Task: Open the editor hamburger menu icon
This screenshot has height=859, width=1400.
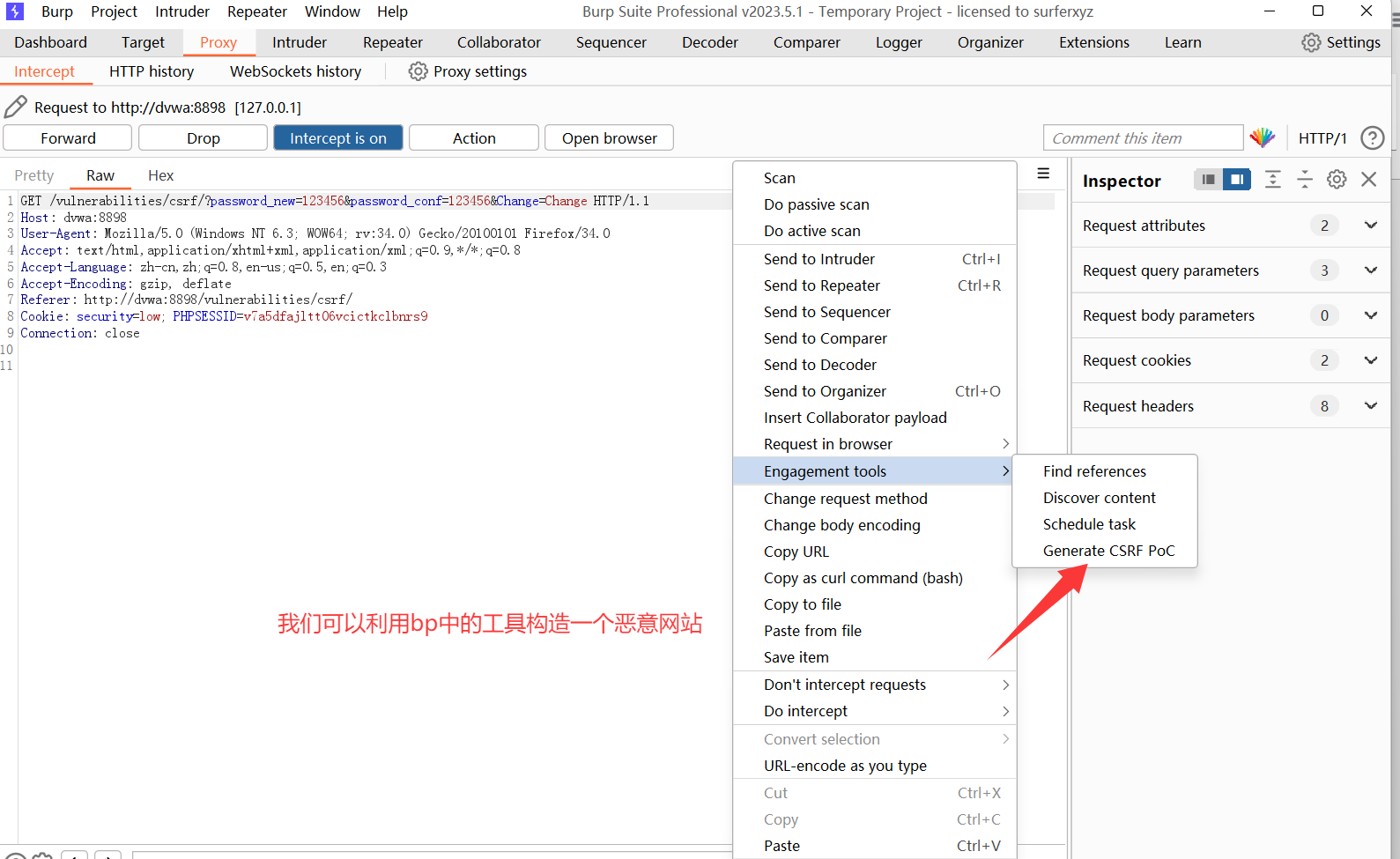Action: point(1043,174)
